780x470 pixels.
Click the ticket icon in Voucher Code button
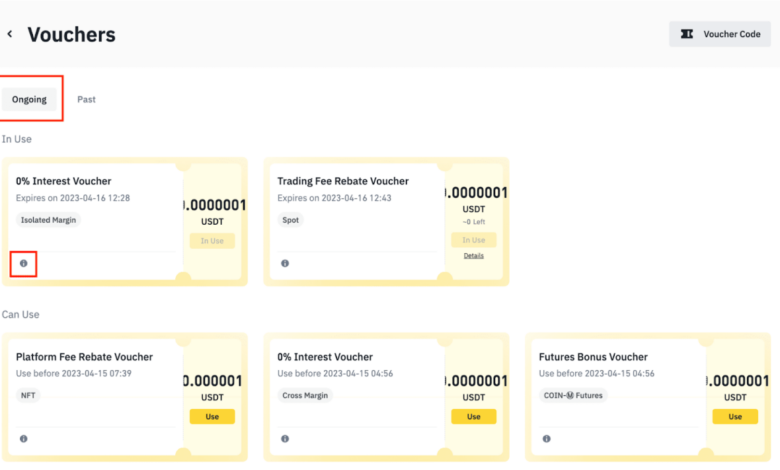tap(687, 34)
